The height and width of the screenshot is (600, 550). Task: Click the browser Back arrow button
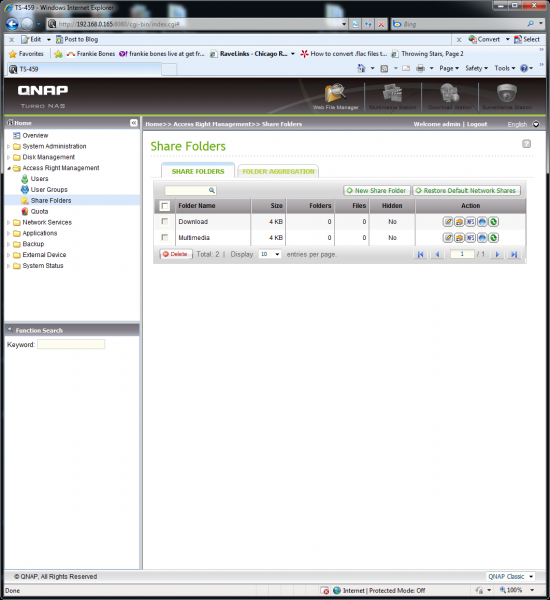(12, 24)
